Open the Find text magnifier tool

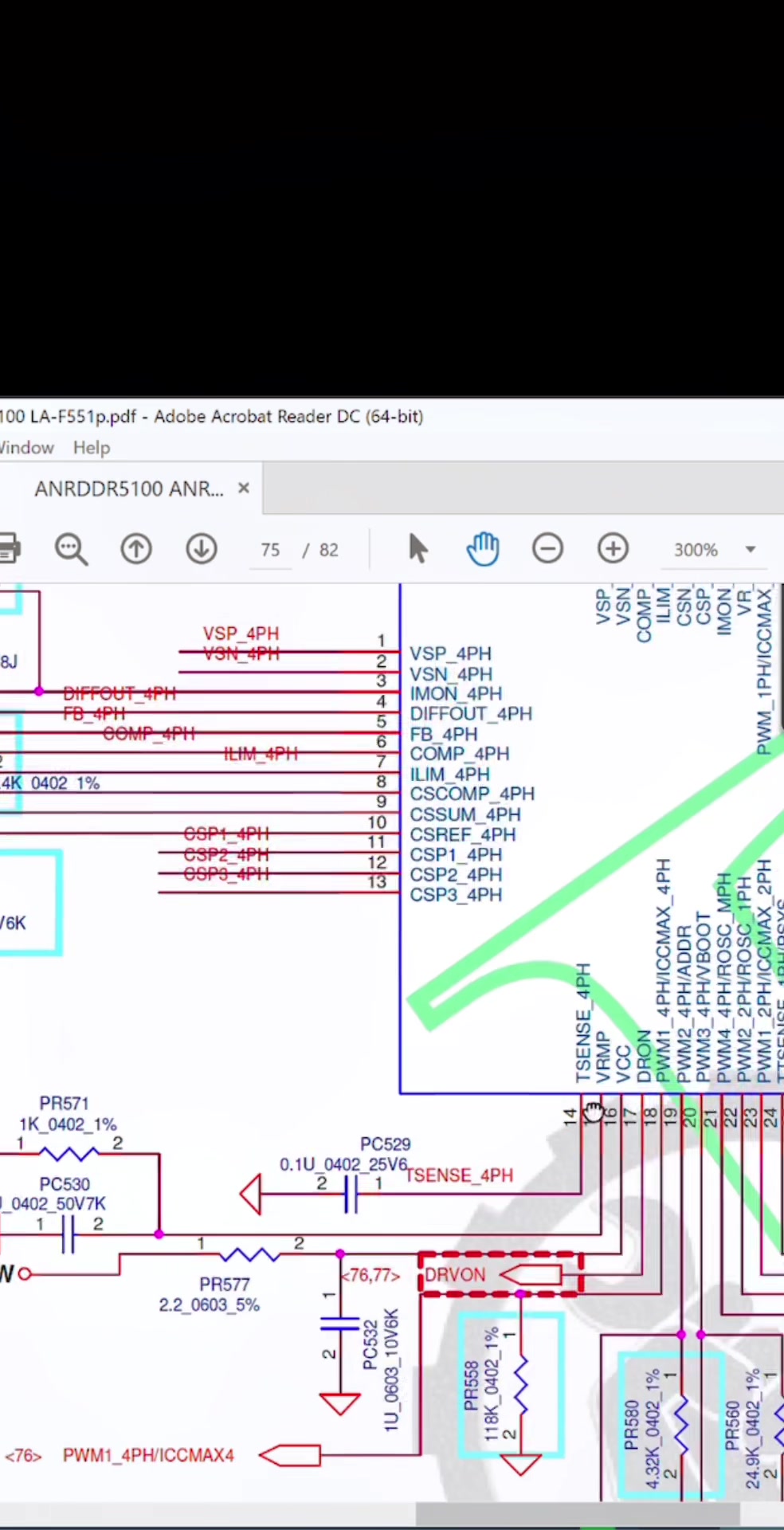click(71, 549)
